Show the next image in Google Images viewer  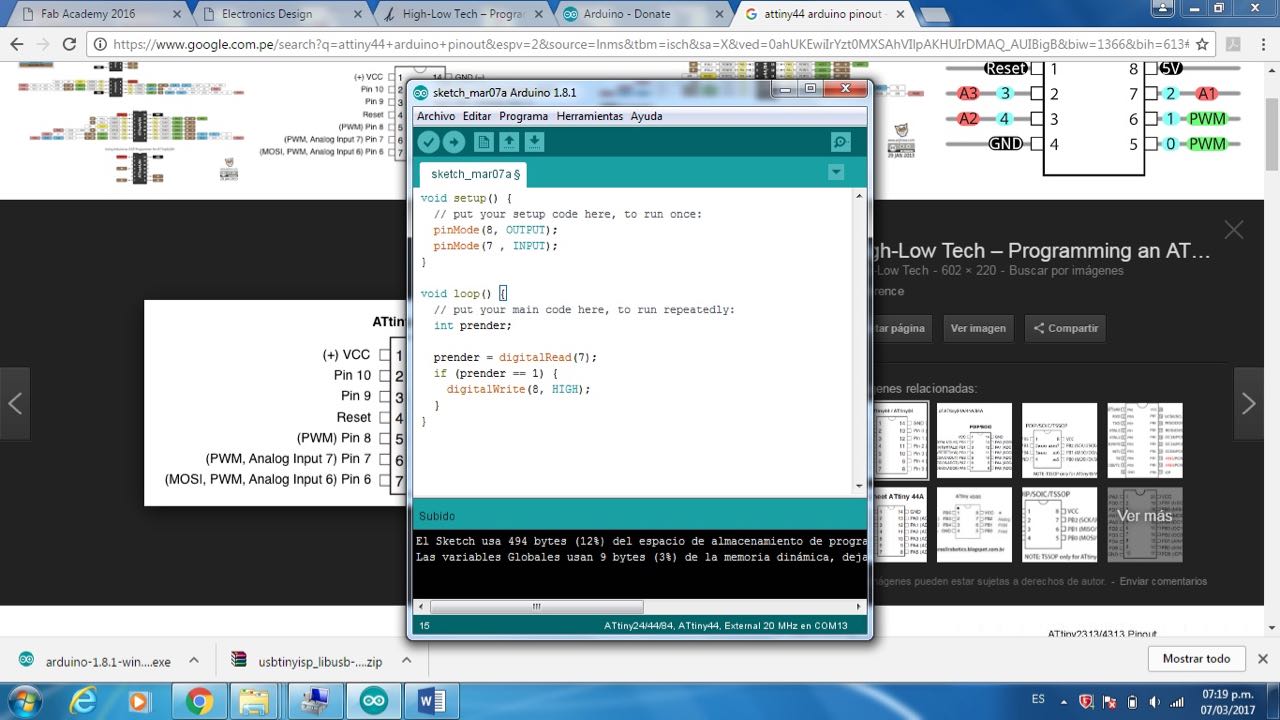click(x=1249, y=404)
